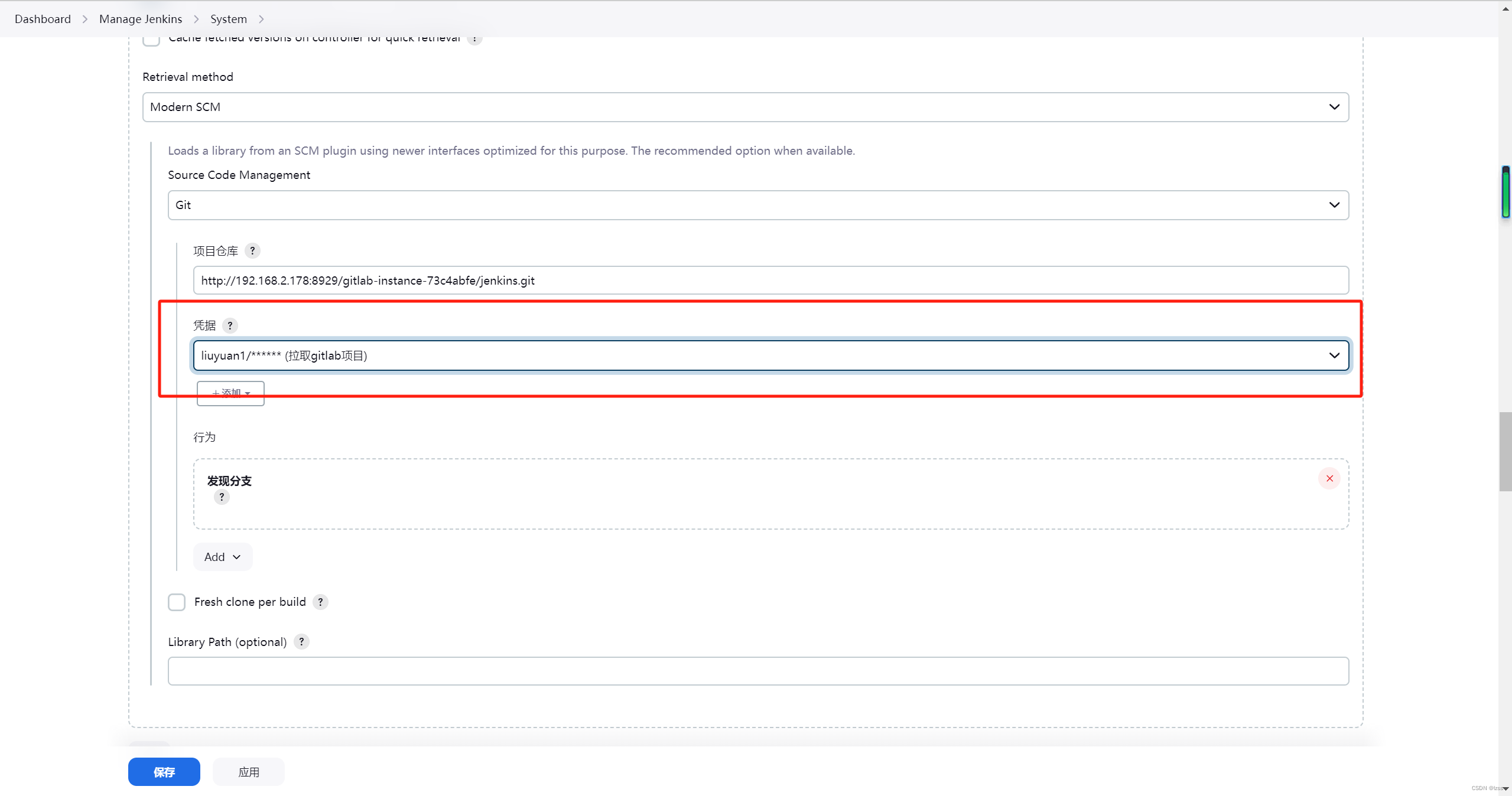
Task: Click help icon next to 项目仓库
Action: [252, 251]
